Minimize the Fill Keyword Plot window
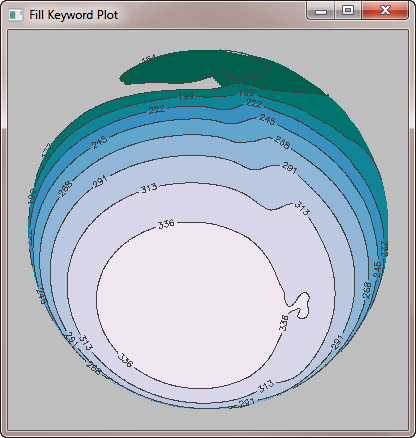 pyautogui.click(x=320, y=11)
